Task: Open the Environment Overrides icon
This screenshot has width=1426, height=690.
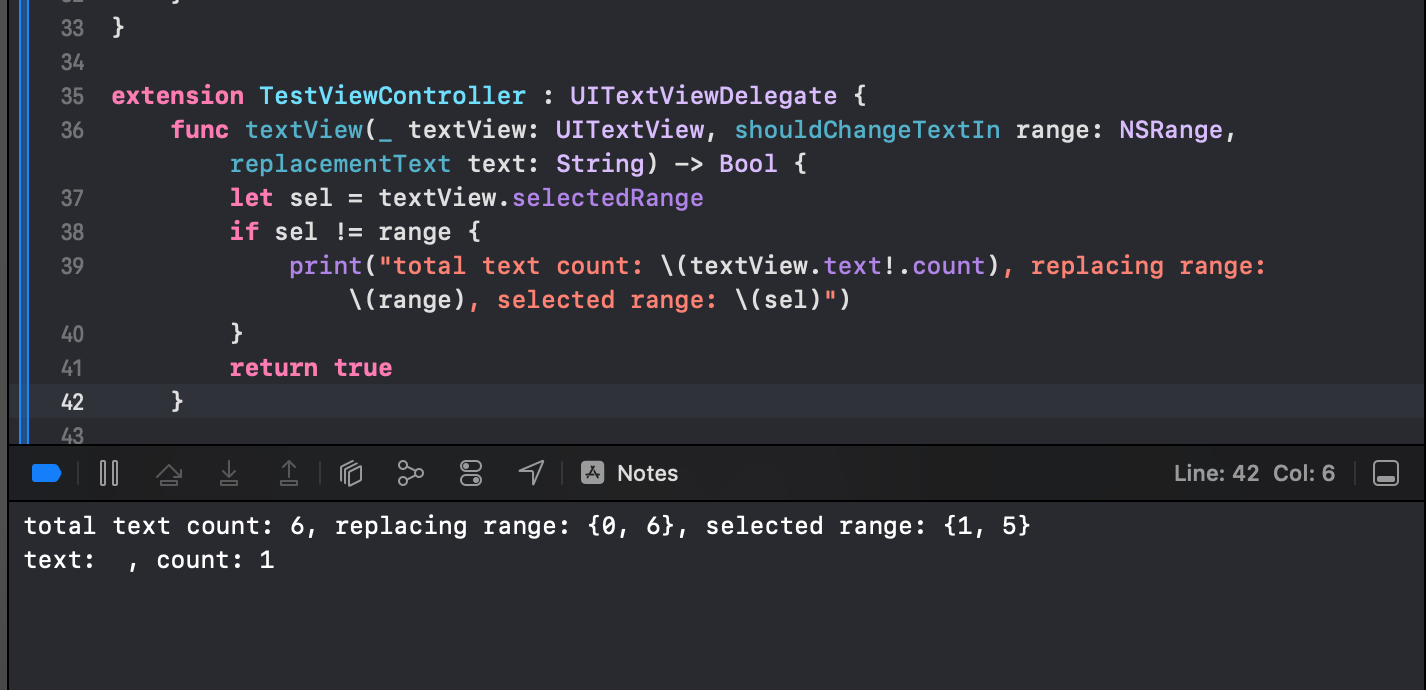Action: pyautogui.click(x=471, y=473)
